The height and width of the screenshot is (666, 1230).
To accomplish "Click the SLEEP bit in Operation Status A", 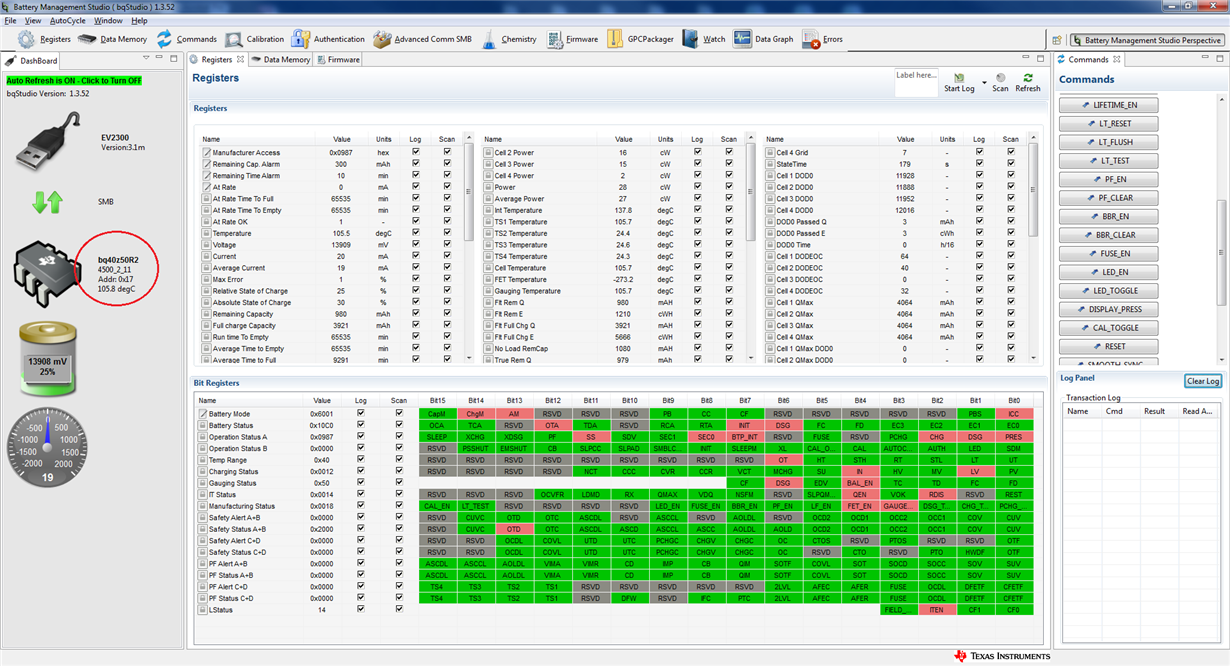I will [x=436, y=436].
